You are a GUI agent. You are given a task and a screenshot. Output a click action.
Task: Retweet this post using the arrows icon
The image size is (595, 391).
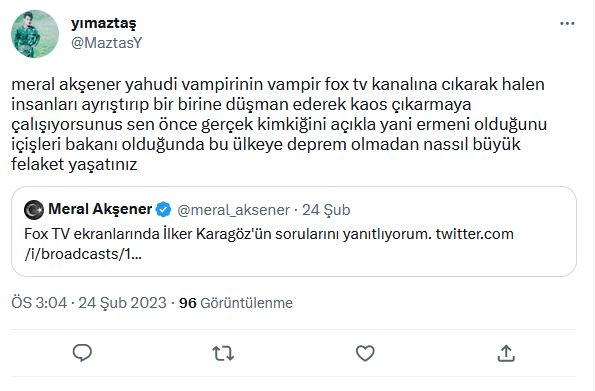223,353
